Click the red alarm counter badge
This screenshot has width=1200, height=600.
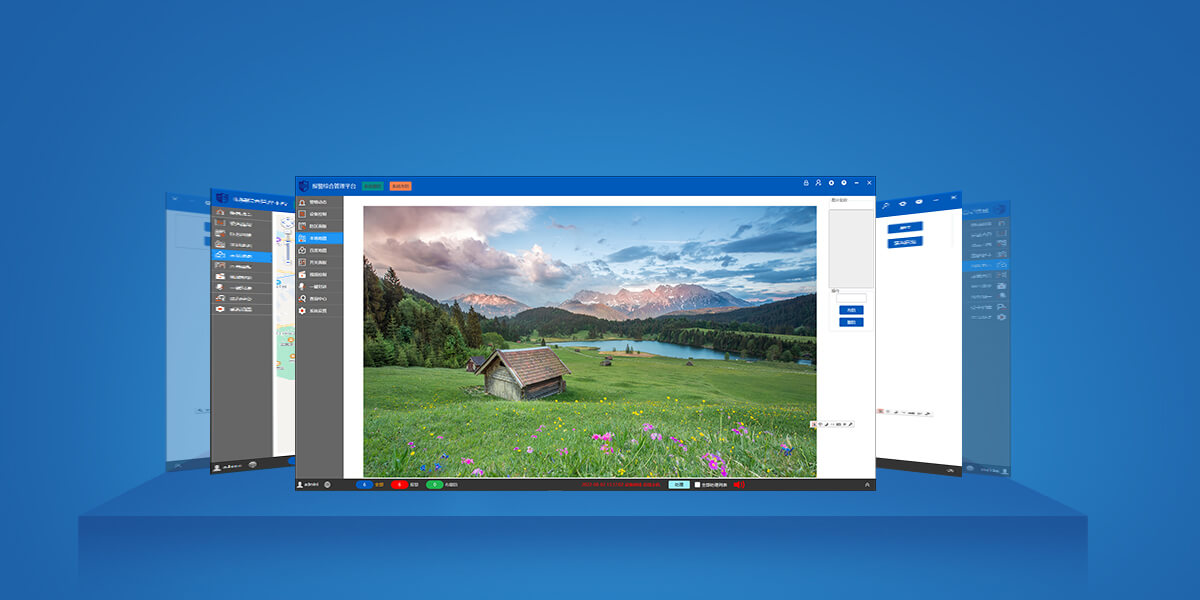[x=399, y=485]
